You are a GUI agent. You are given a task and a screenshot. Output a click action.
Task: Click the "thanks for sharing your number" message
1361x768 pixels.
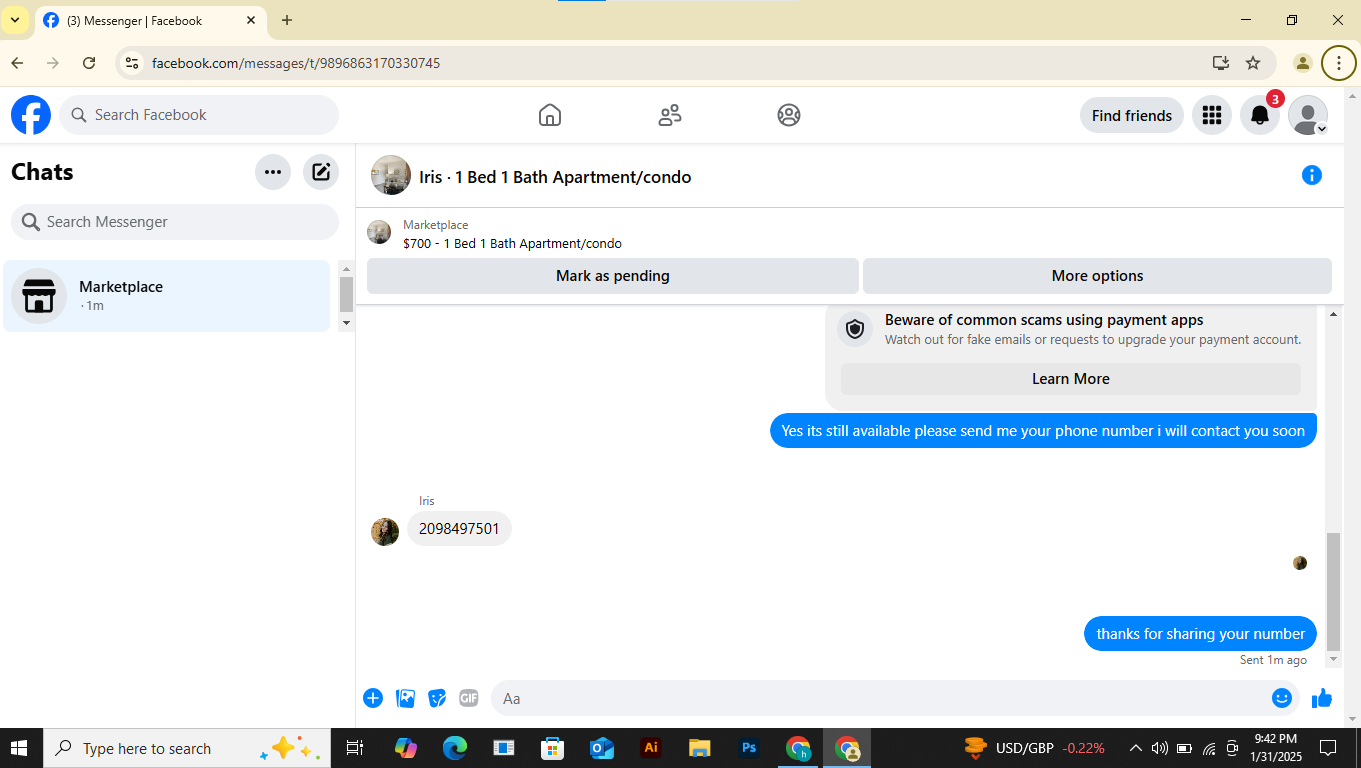1200,634
